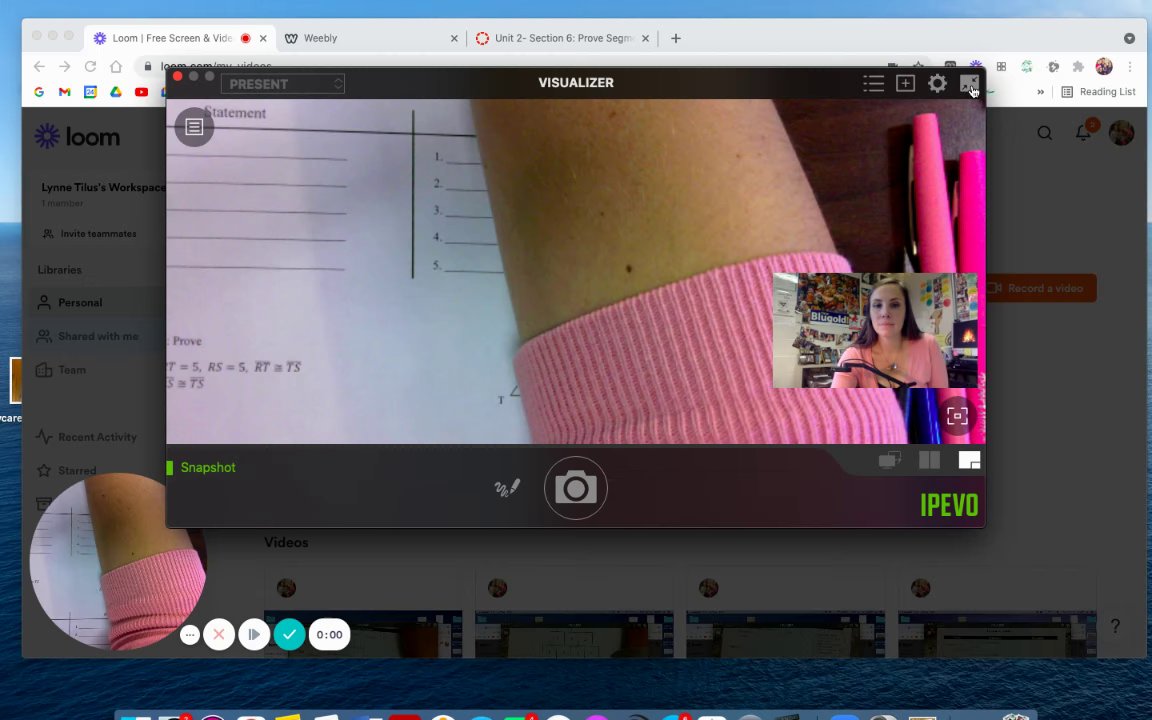Click Record a video button
Viewport: 1152px width, 720px height.
(1041, 288)
